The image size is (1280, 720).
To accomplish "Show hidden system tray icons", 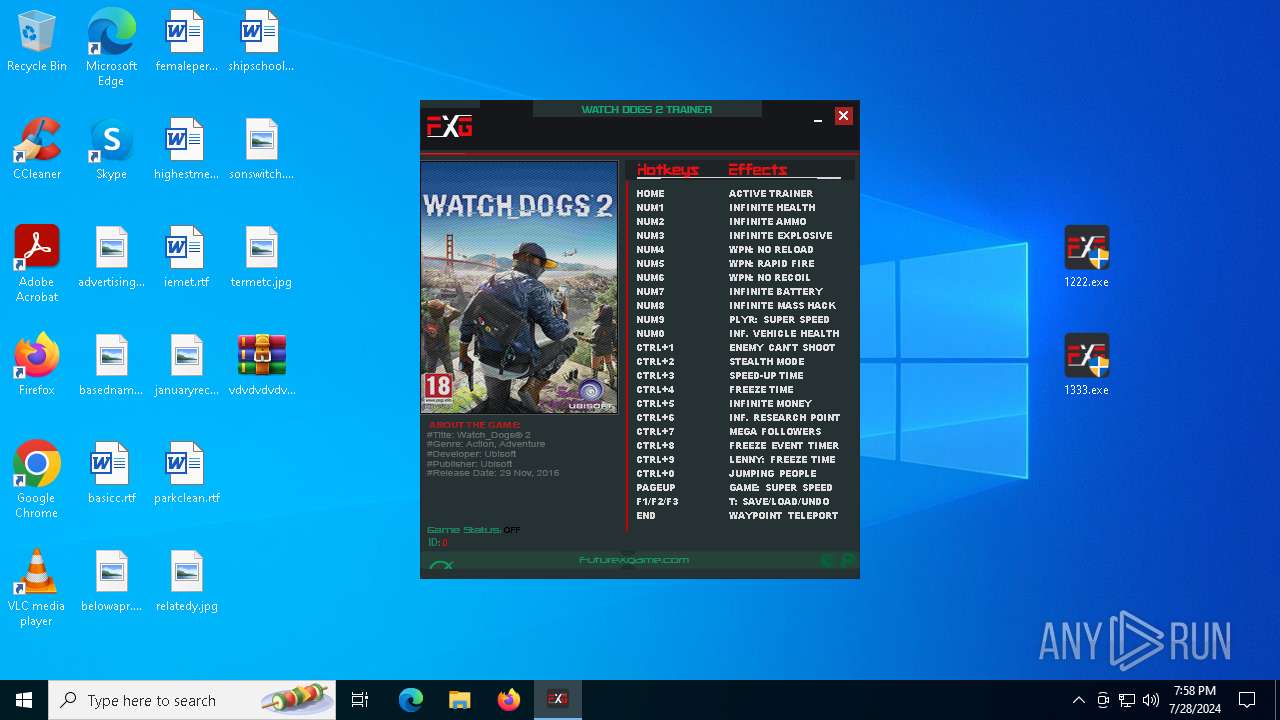I will click(1078, 700).
